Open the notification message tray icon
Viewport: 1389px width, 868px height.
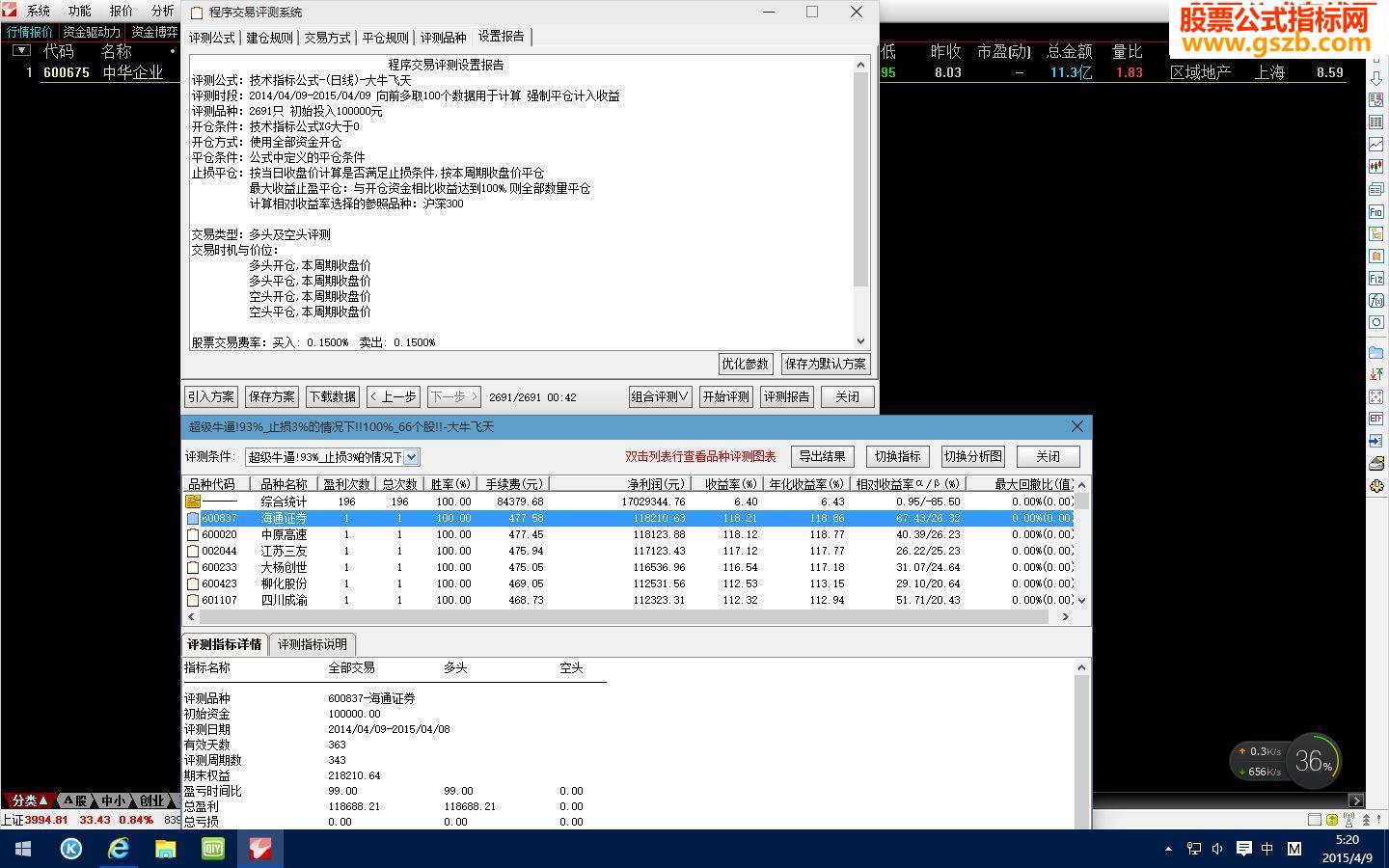click(1244, 849)
